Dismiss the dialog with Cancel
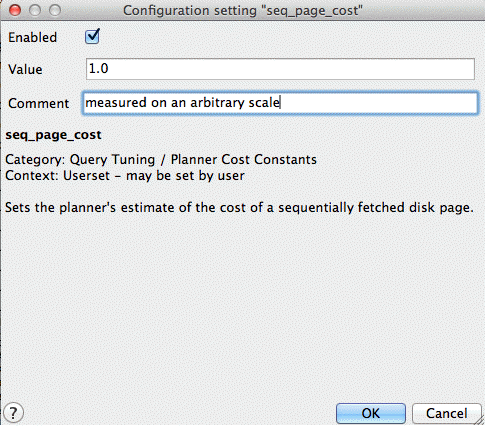Screen dimensions: 485x426 pyautogui.click(x=446, y=413)
